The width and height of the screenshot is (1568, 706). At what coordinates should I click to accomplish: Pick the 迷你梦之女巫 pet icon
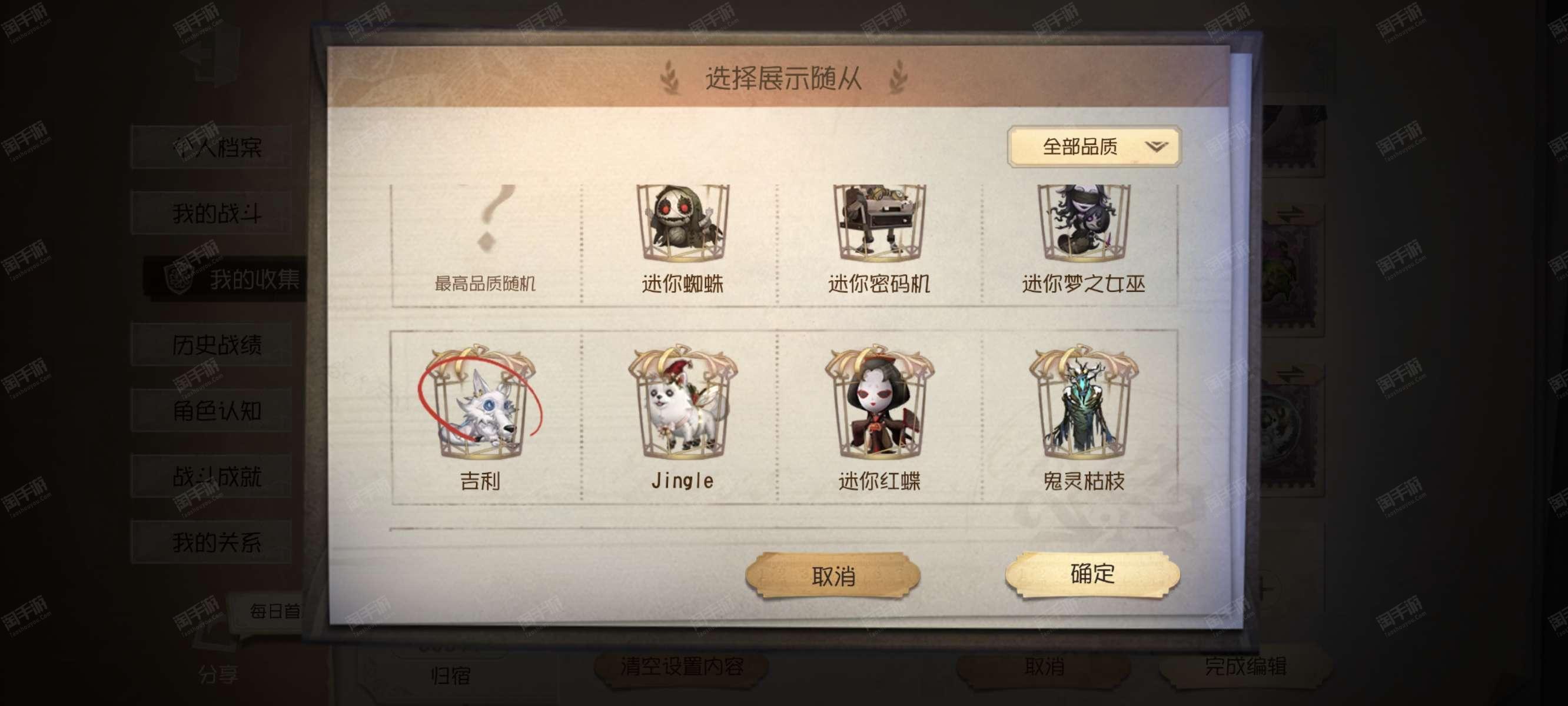tap(1084, 224)
